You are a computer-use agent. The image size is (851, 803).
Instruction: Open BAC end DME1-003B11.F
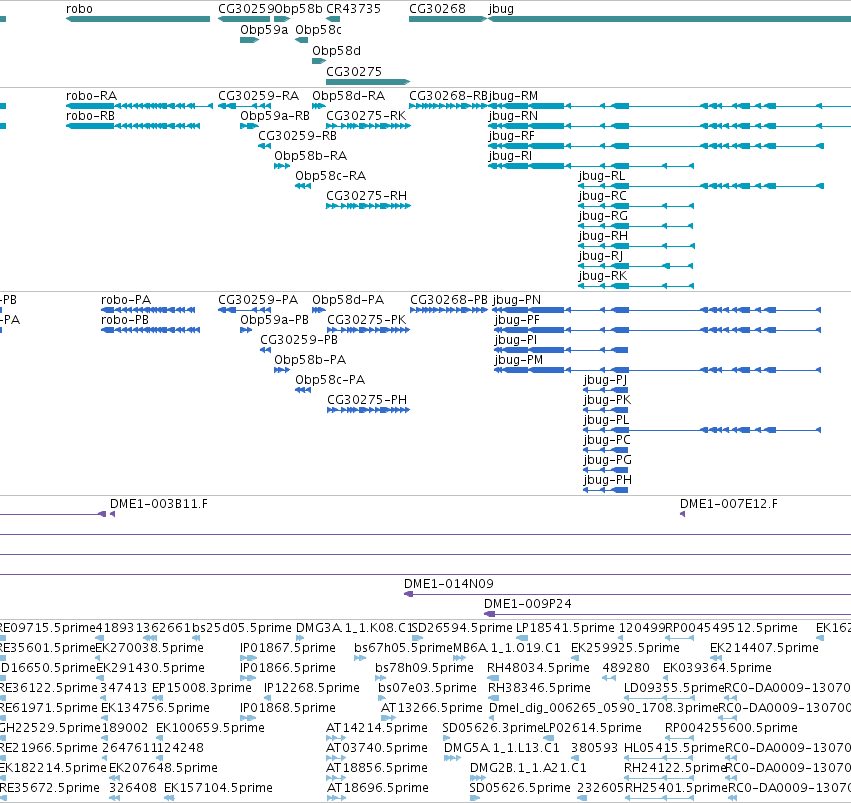point(112,514)
